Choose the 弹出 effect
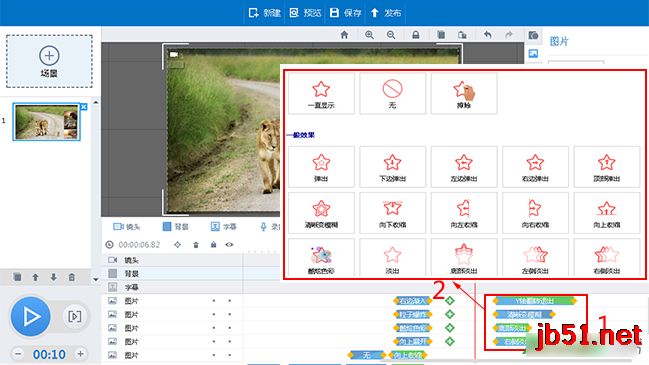Viewport: 649px width, 365px height. 321,167
